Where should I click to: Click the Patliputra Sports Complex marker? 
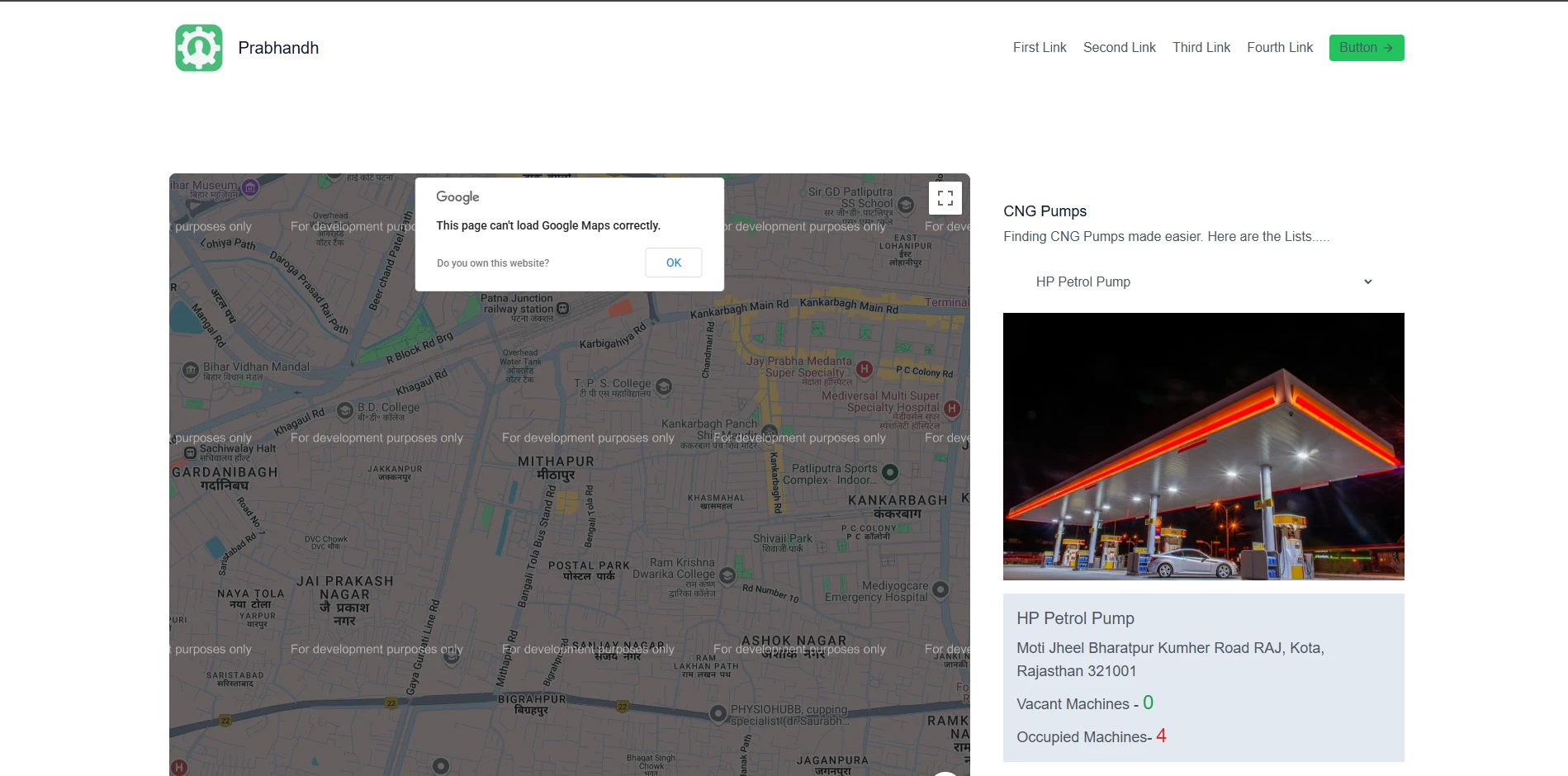click(890, 472)
